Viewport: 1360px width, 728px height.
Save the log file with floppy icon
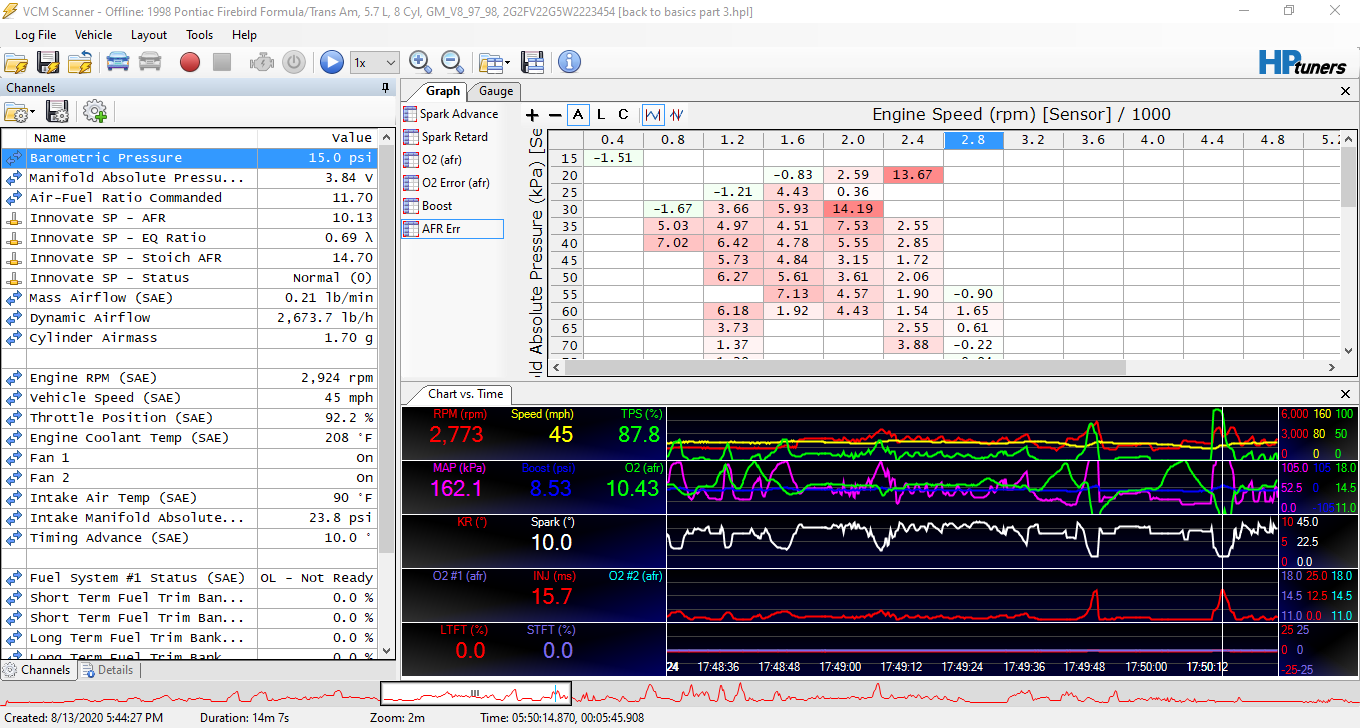point(48,62)
